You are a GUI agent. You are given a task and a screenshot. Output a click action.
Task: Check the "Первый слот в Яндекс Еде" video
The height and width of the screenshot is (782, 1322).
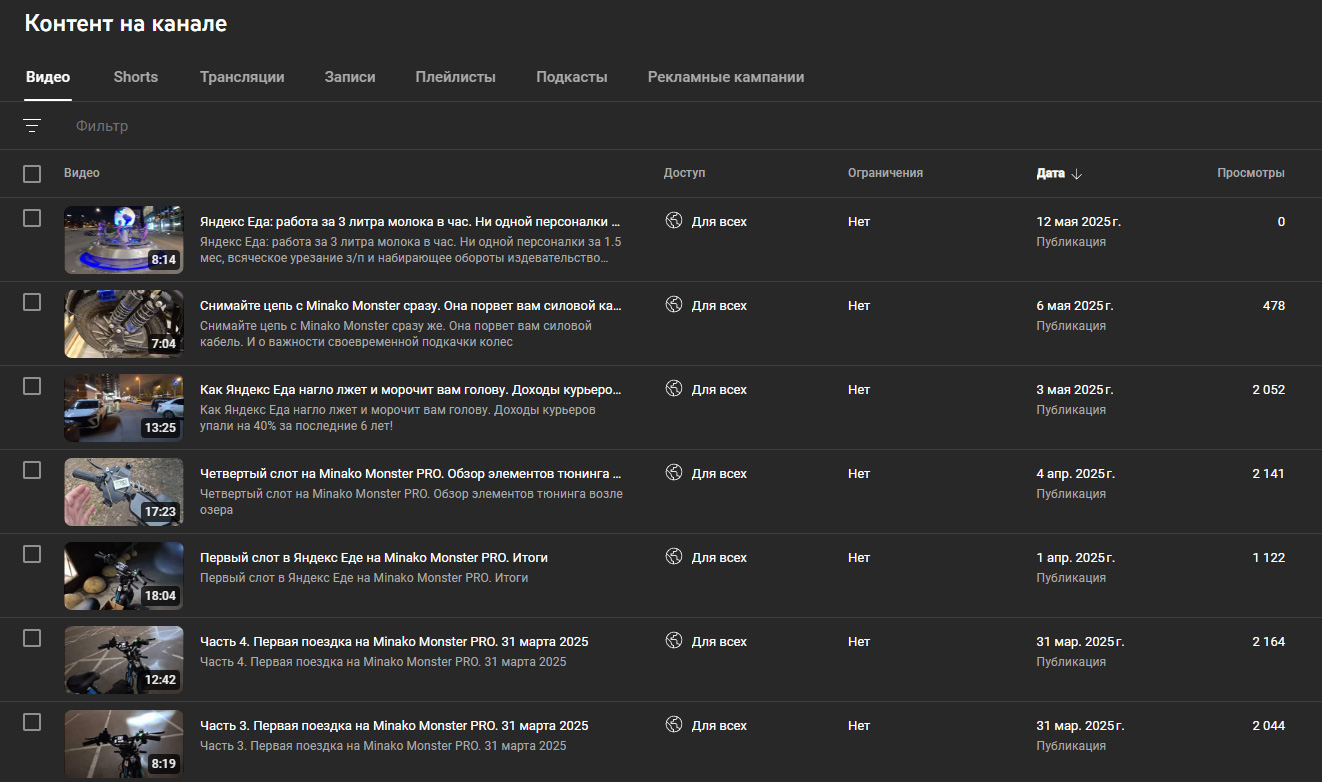point(32,554)
